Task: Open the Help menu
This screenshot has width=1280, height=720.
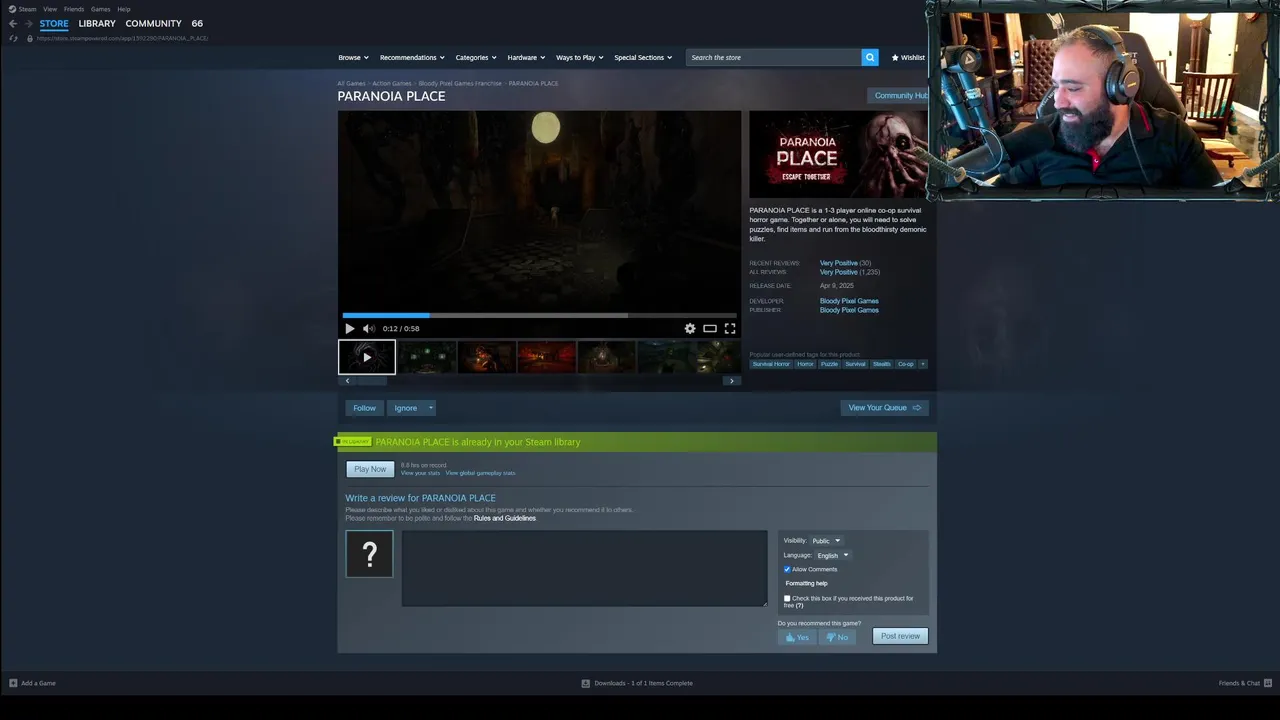Action: [x=124, y=9]
